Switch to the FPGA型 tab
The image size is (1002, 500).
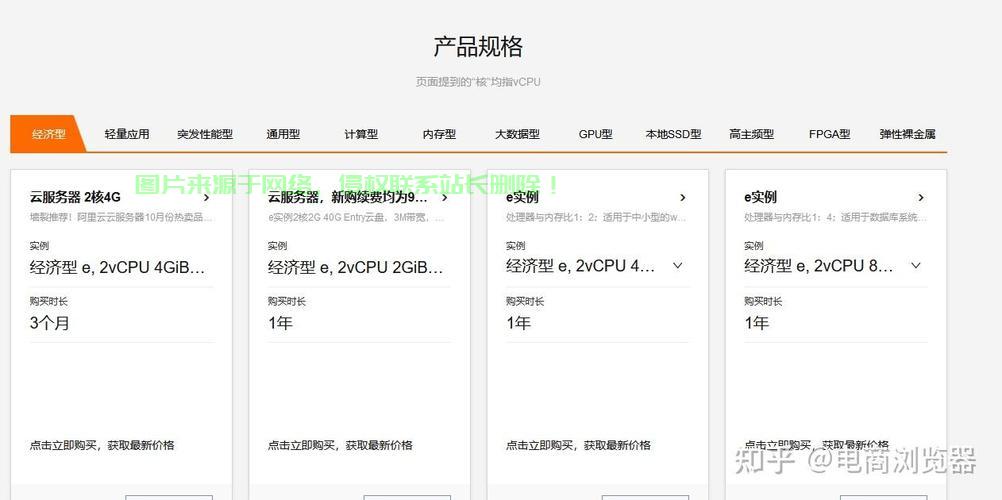pos(829,134)
